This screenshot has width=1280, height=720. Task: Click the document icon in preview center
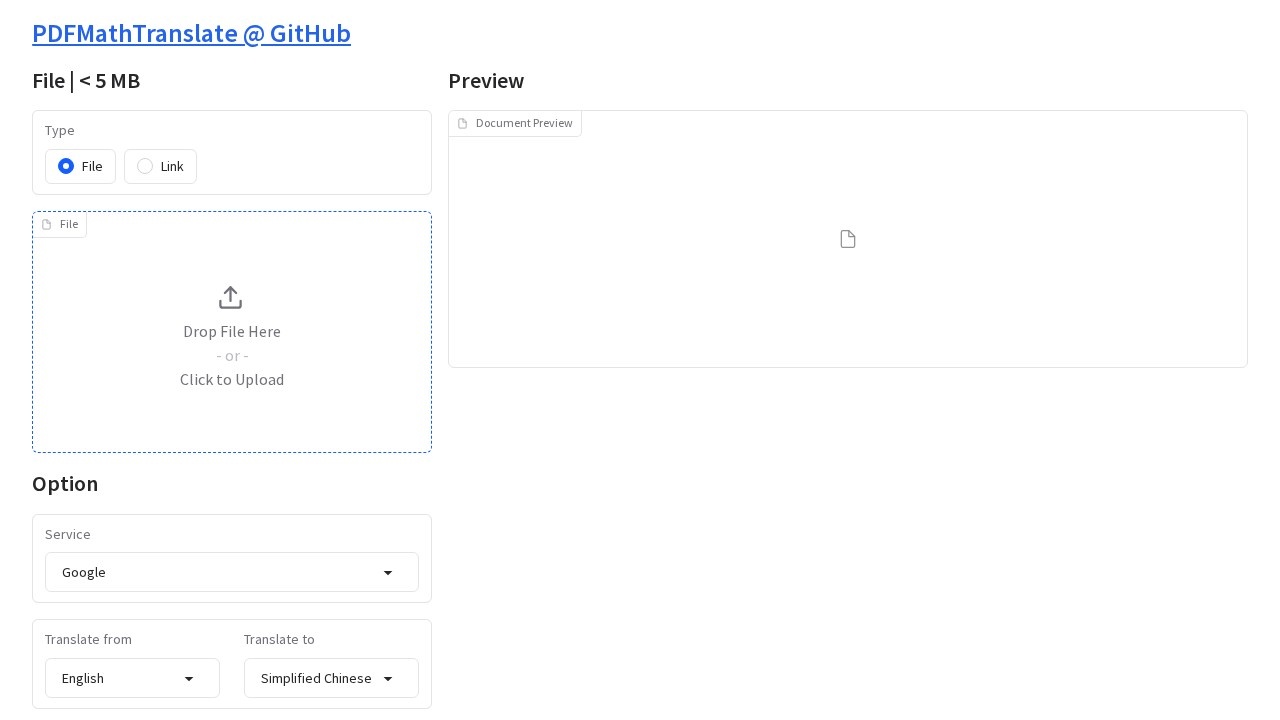[x=848, y=239]
